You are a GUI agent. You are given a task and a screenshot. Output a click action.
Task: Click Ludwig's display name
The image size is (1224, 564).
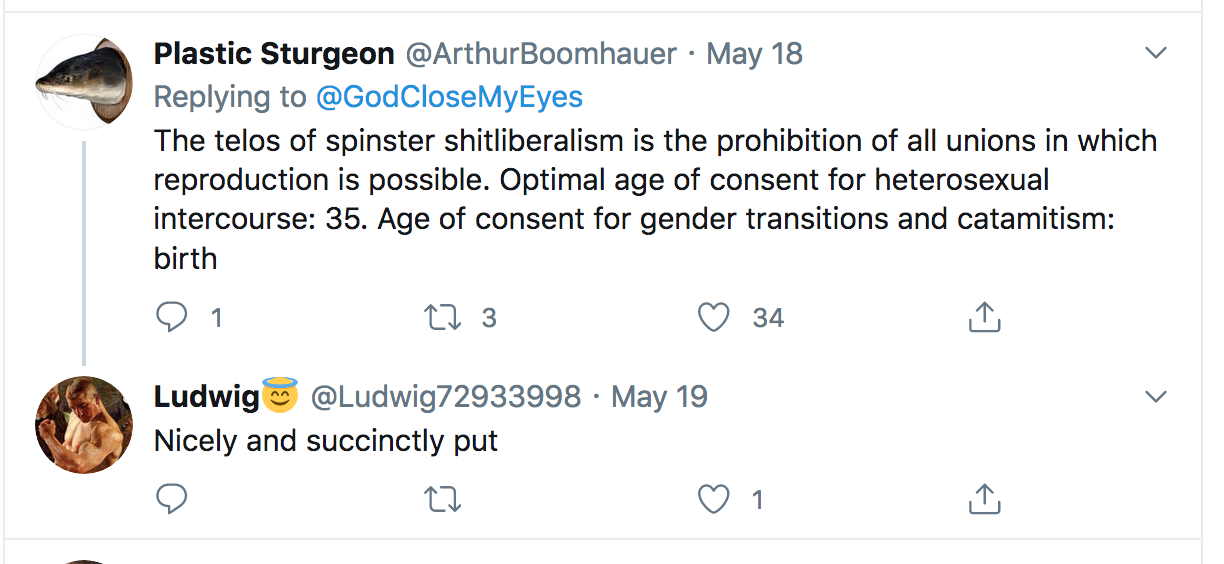coord(207,397)
